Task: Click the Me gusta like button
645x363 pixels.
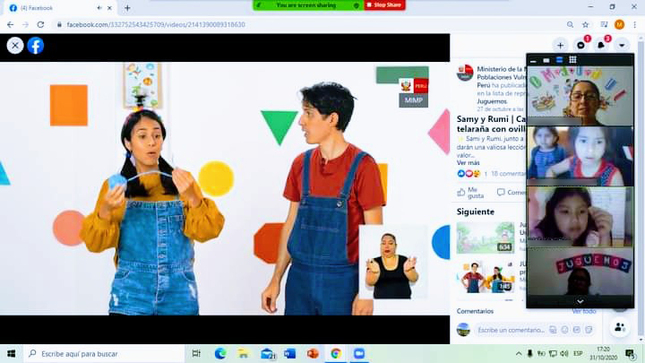Action: [x=471, y=192]
